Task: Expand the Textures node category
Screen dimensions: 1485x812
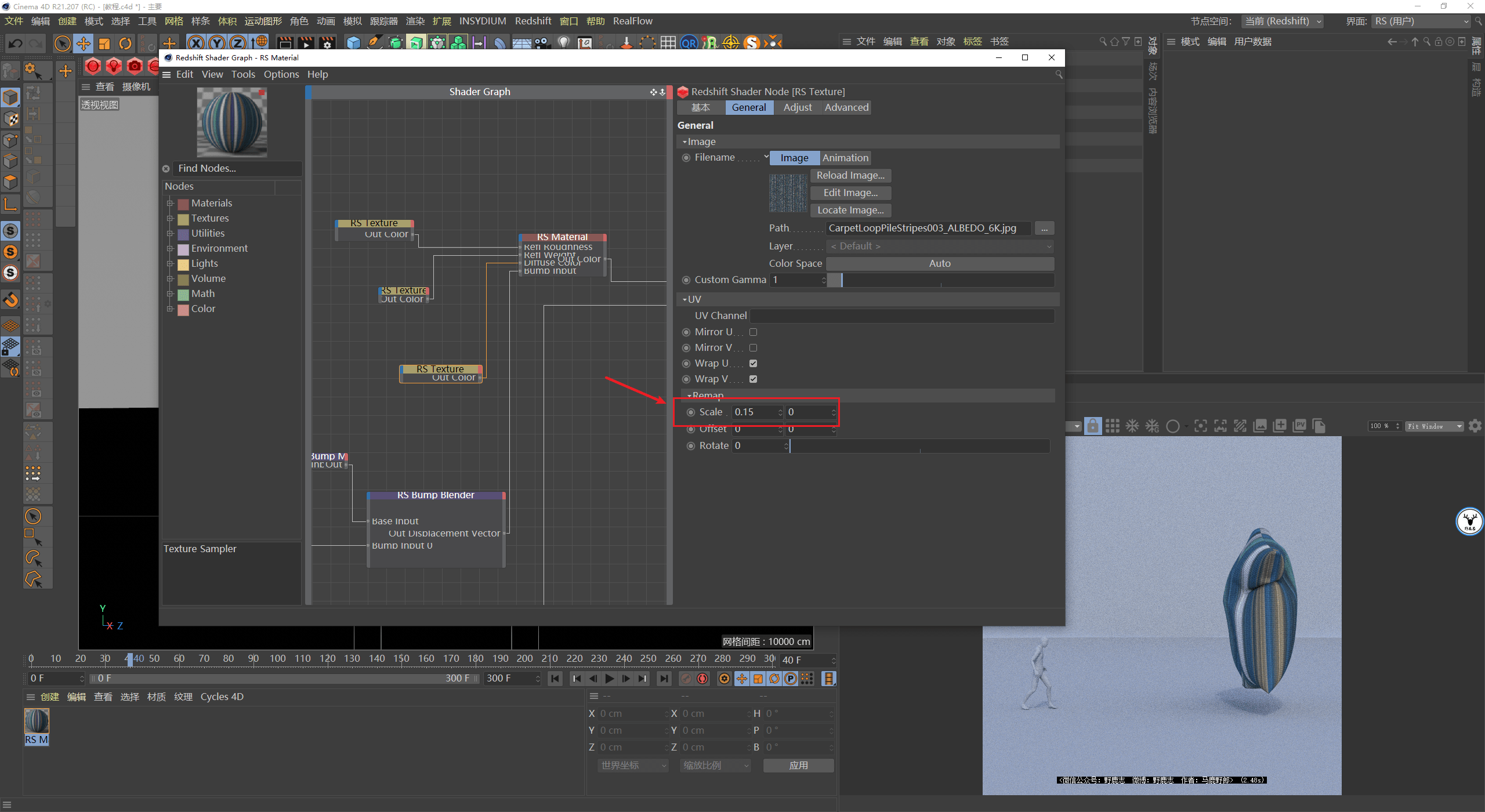Action: [x=170, y=219]
